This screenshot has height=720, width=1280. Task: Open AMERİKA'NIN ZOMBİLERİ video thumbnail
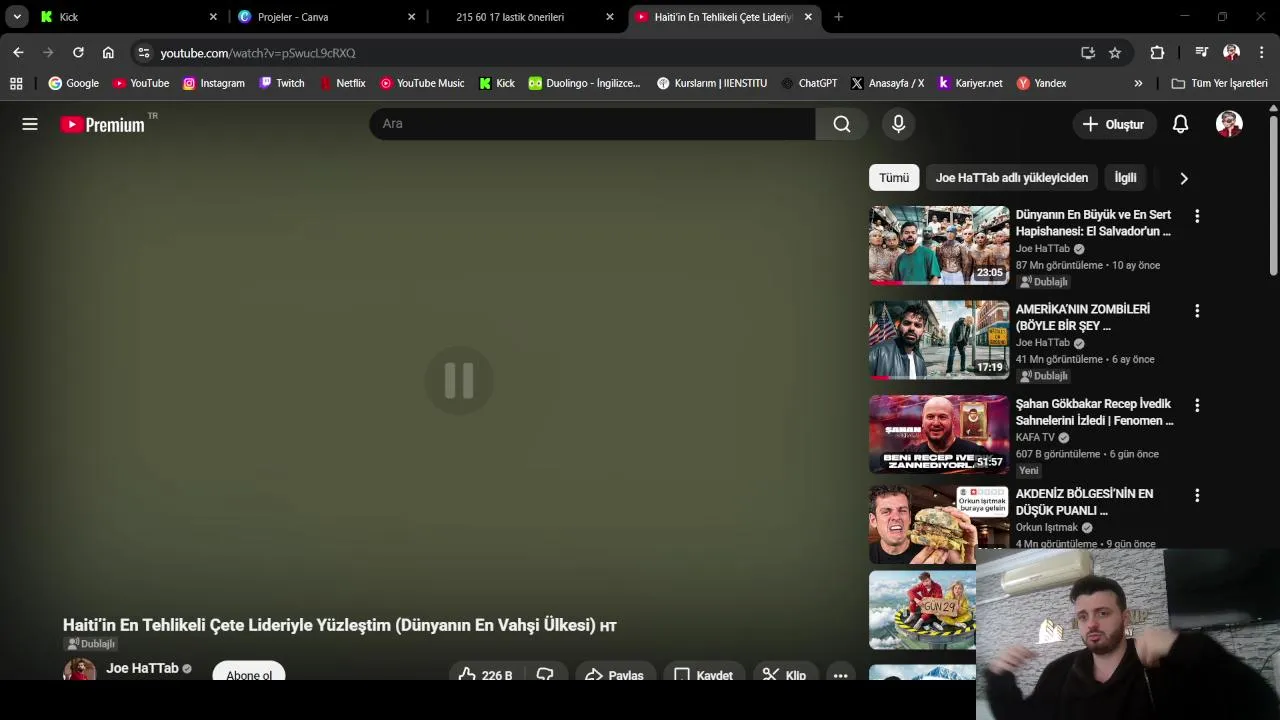(939, 340)
